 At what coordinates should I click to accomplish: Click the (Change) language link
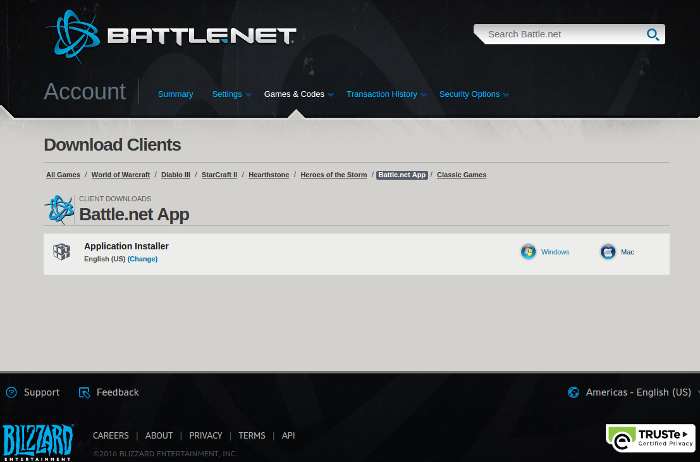pyautogui.click(x=142, y=259)
